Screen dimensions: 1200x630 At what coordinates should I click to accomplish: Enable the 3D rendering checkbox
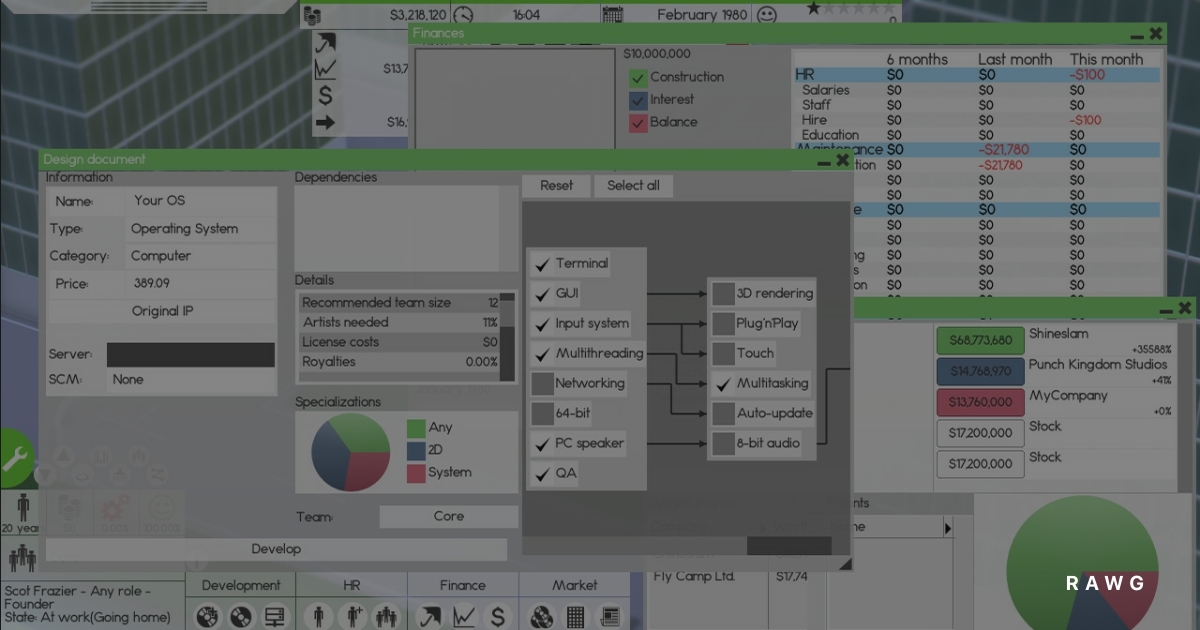[x=724, y=294]
